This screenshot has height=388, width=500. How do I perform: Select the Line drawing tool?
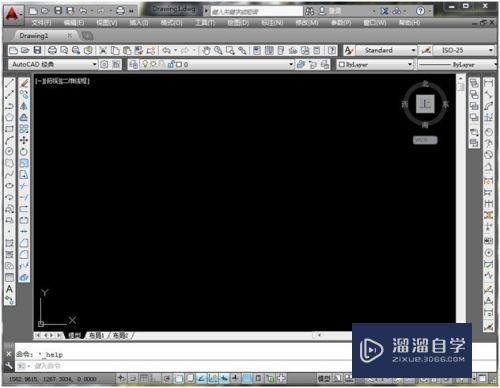coord(9,83)
